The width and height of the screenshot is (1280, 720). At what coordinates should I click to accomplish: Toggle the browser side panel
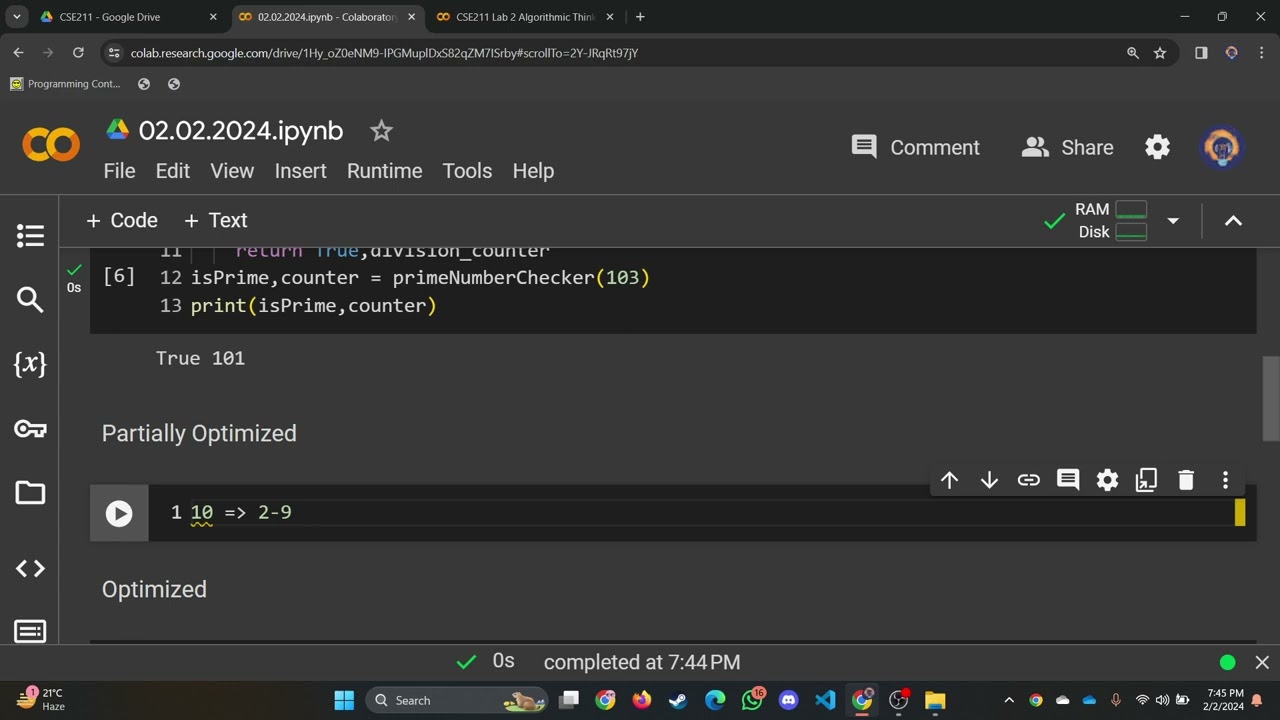1201,53
